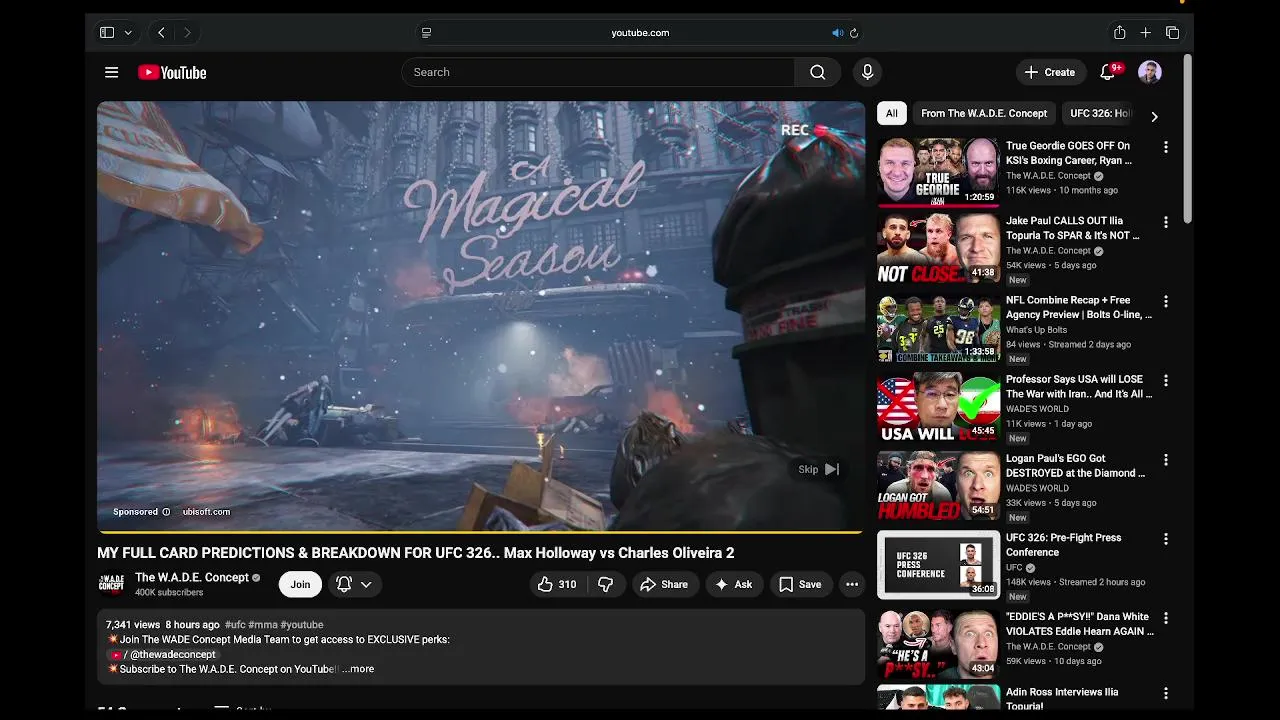Go to YouTube home via logo
The image size is (1280, 720).
click(172, 72)
